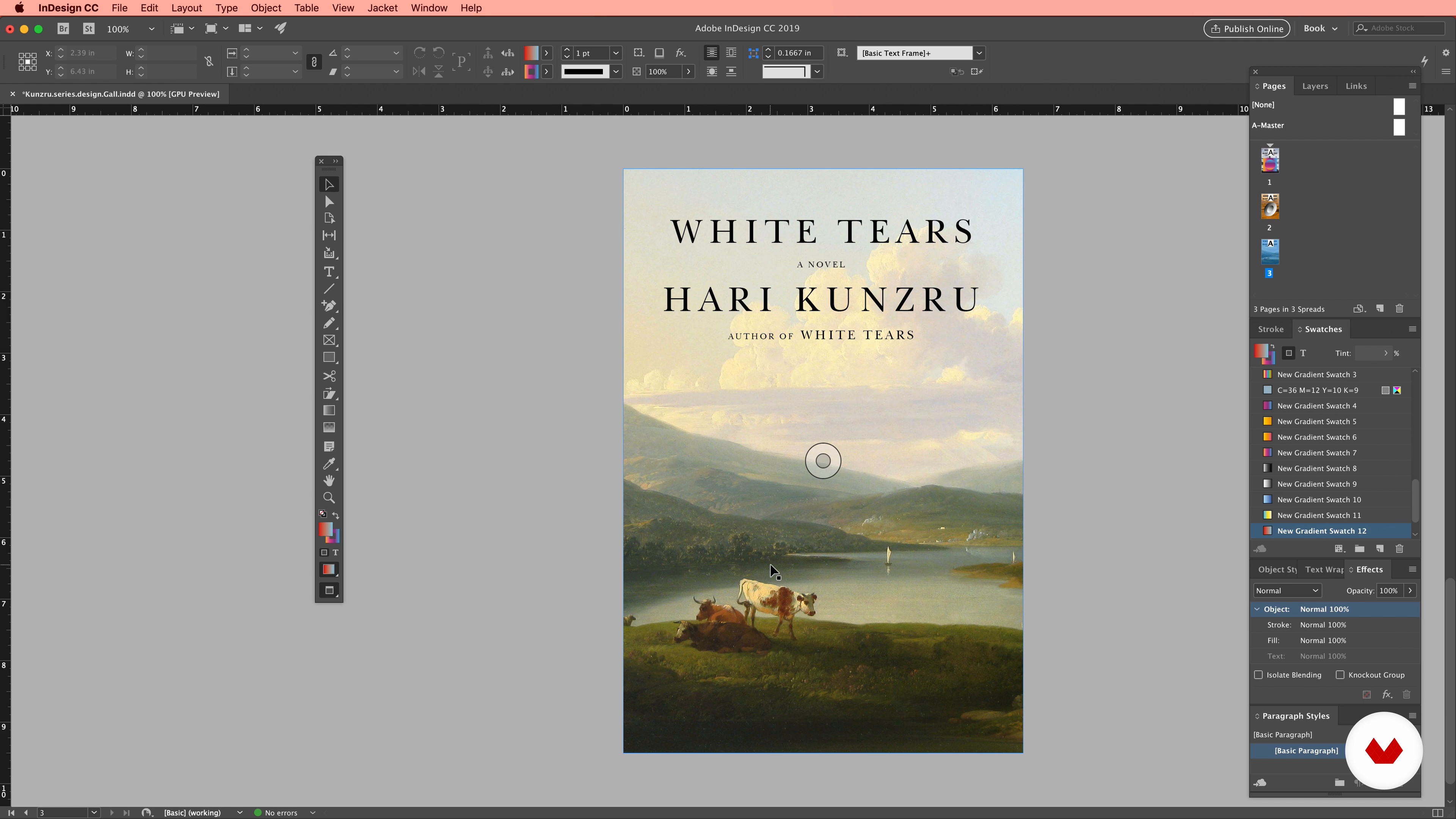Click New Gradient Swatch 5 color chip
The height and width of the screenshot is (819, 1456).
point(1268,421)
